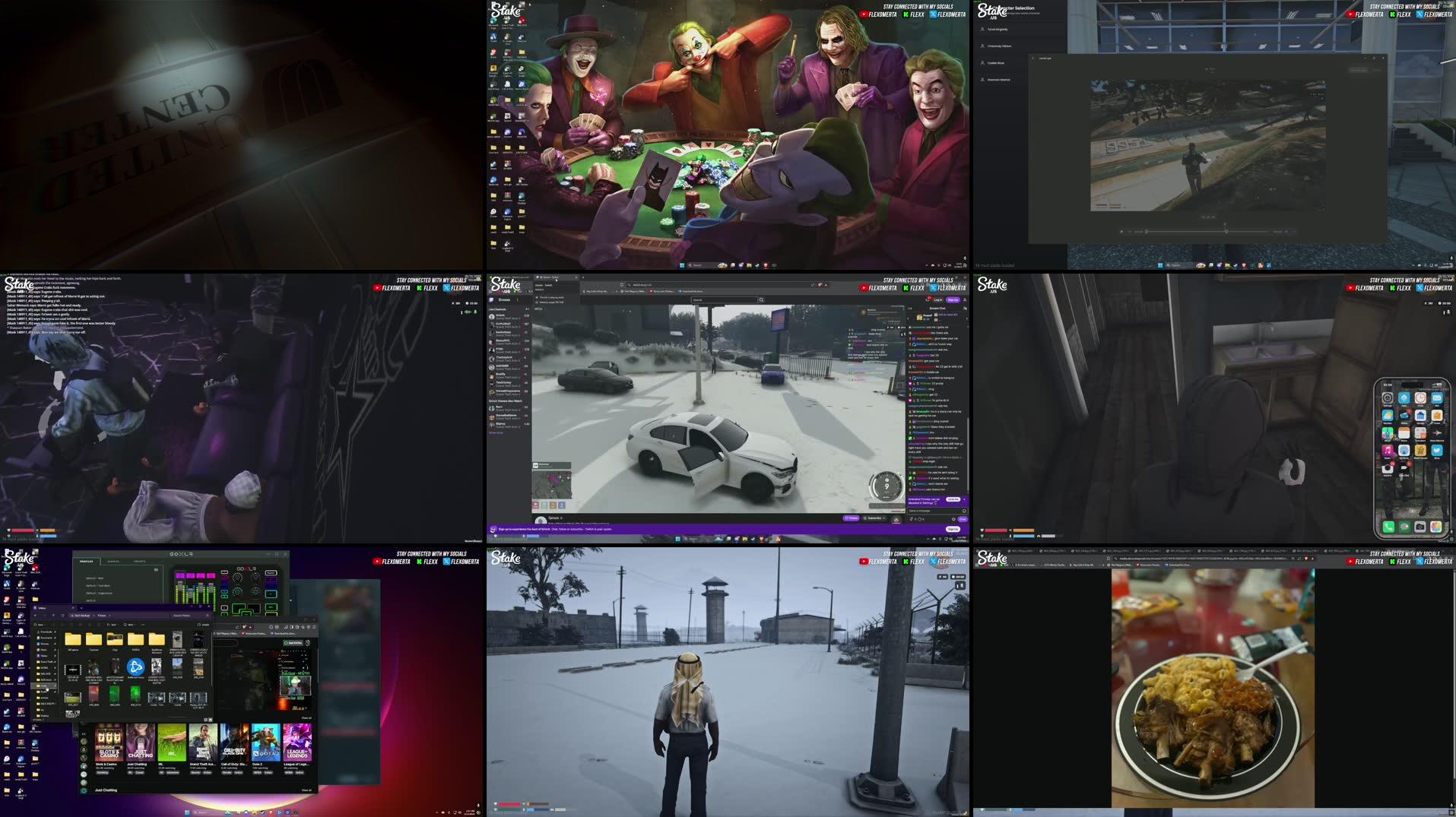This screenshot has width=1456, height=817.
Task: Click the Twitch search magnifier icon
Action: coord(760,300)
